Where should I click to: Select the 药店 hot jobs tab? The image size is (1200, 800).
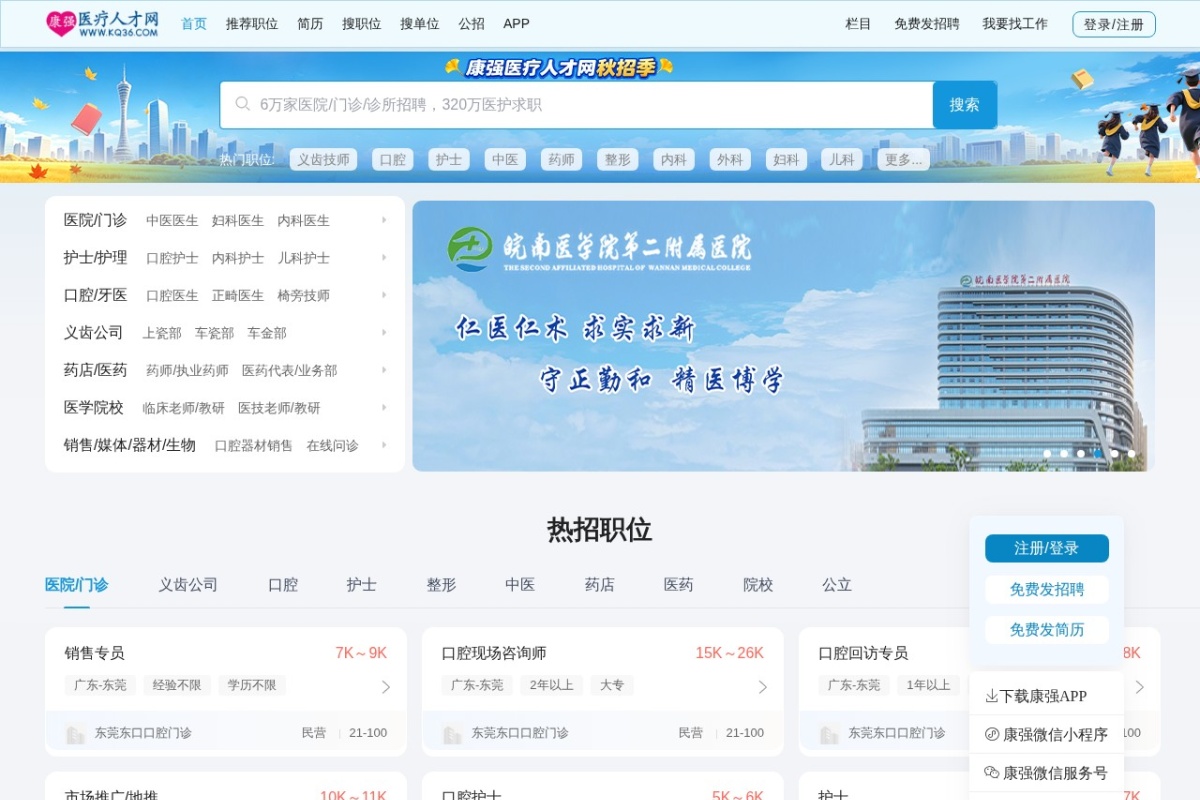(600, 585)
